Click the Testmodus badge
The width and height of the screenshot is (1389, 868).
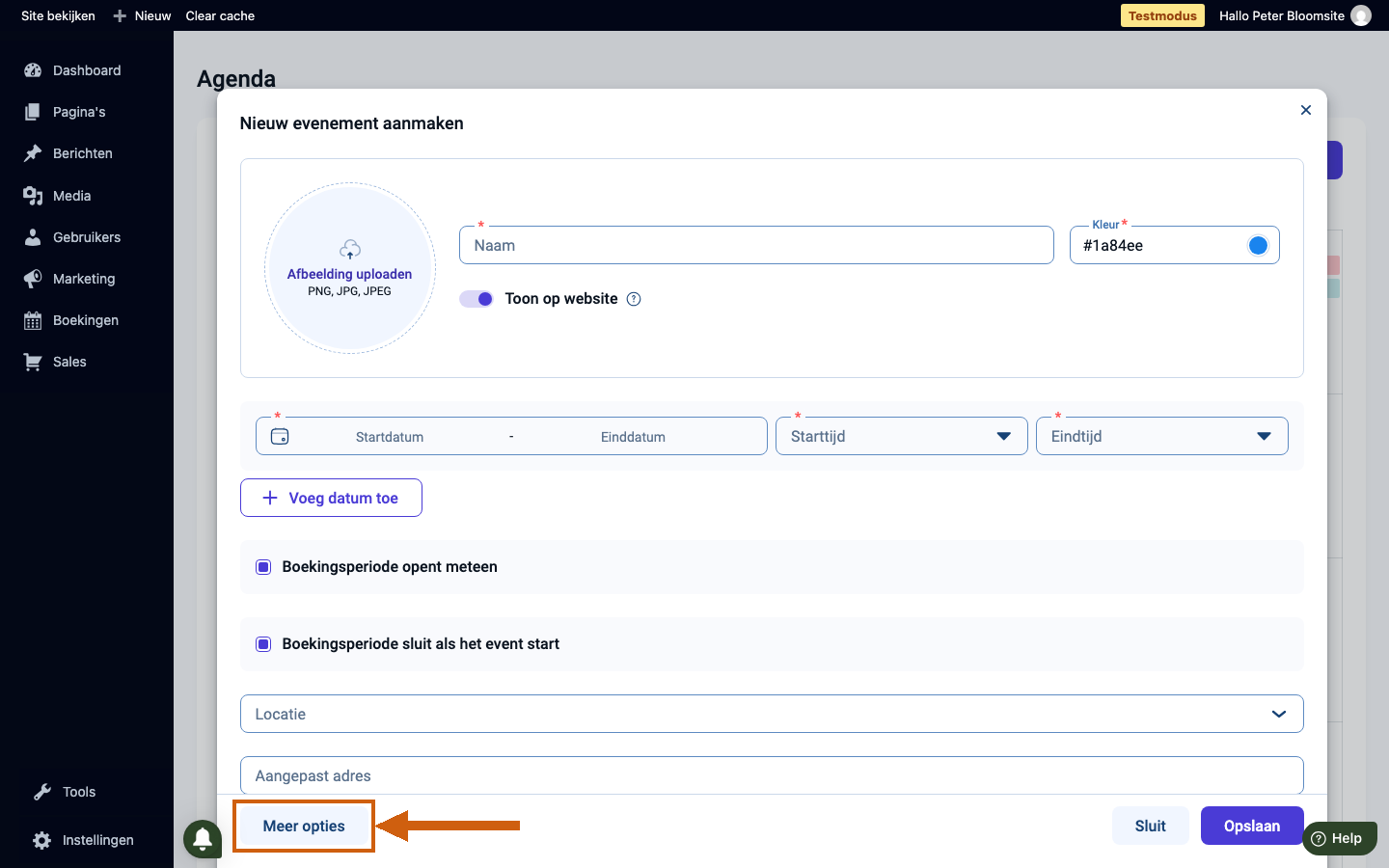pos(1162,15)
